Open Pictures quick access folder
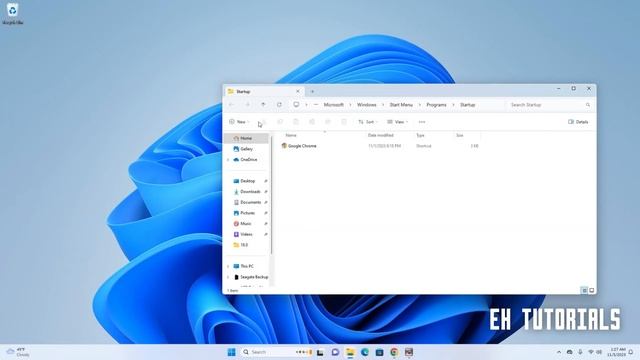 (x=247, y=213)
